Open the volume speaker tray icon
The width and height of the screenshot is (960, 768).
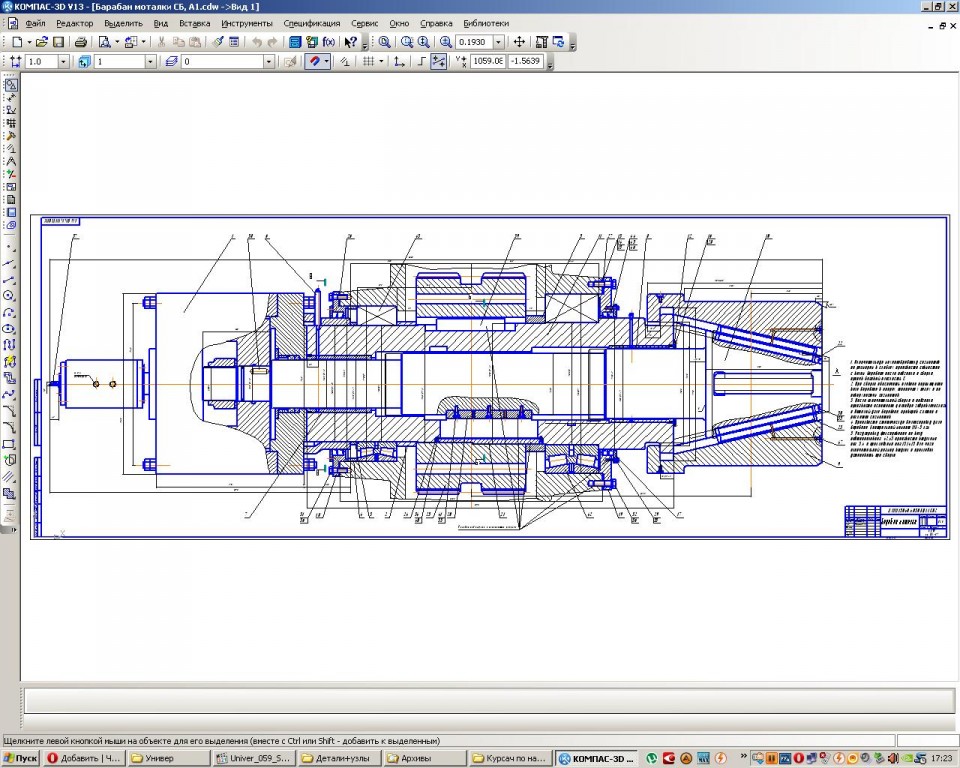click(x=893, y=758)
